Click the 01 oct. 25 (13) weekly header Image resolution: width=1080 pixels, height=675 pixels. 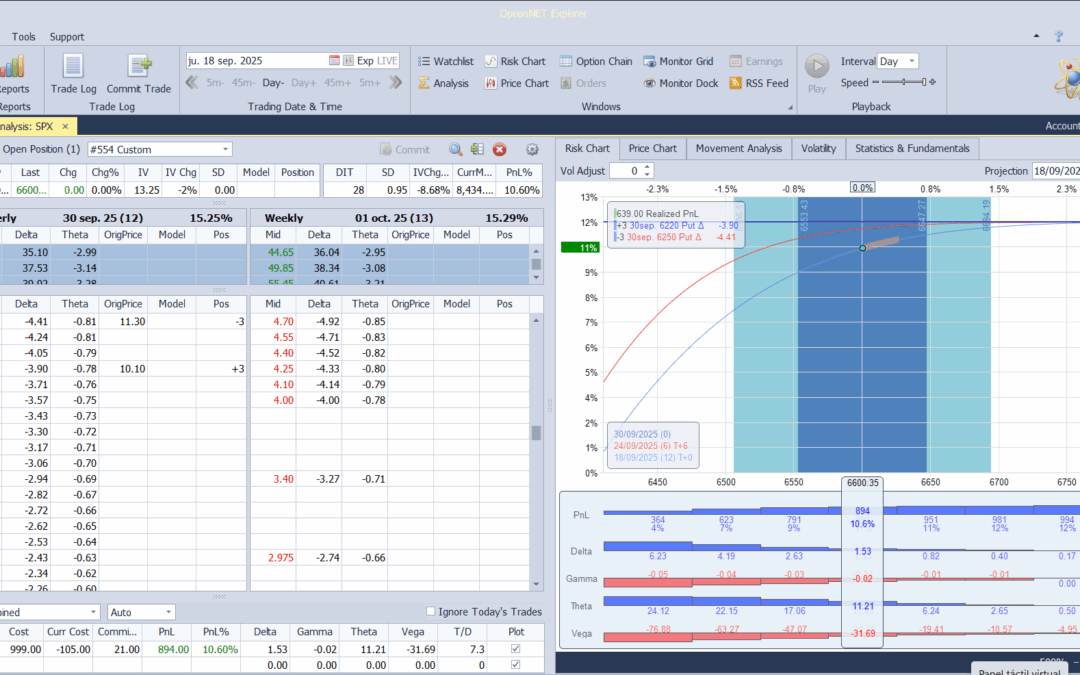coord(394,218)
